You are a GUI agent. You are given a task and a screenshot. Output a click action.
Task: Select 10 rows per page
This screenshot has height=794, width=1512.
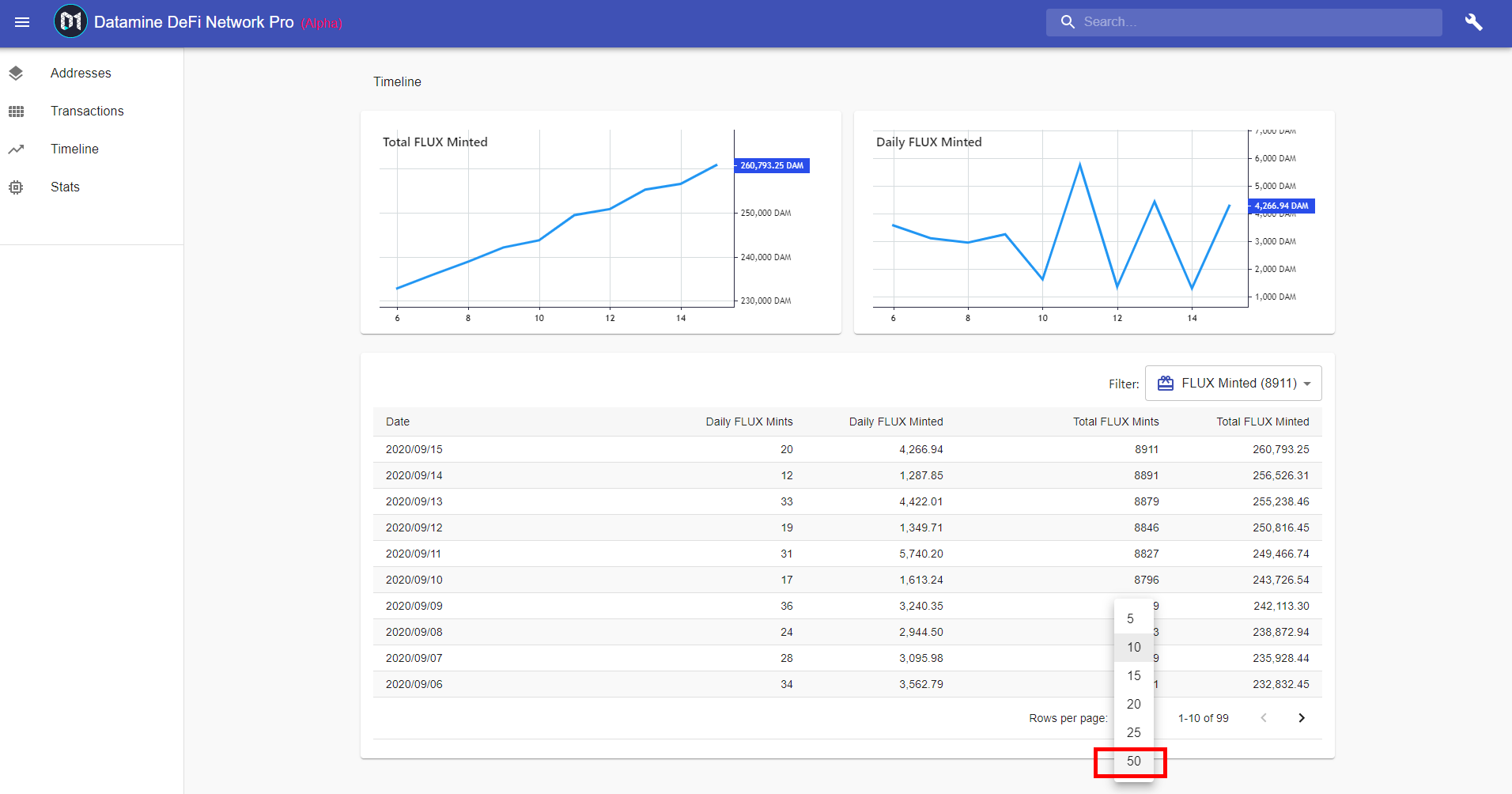1134,647
